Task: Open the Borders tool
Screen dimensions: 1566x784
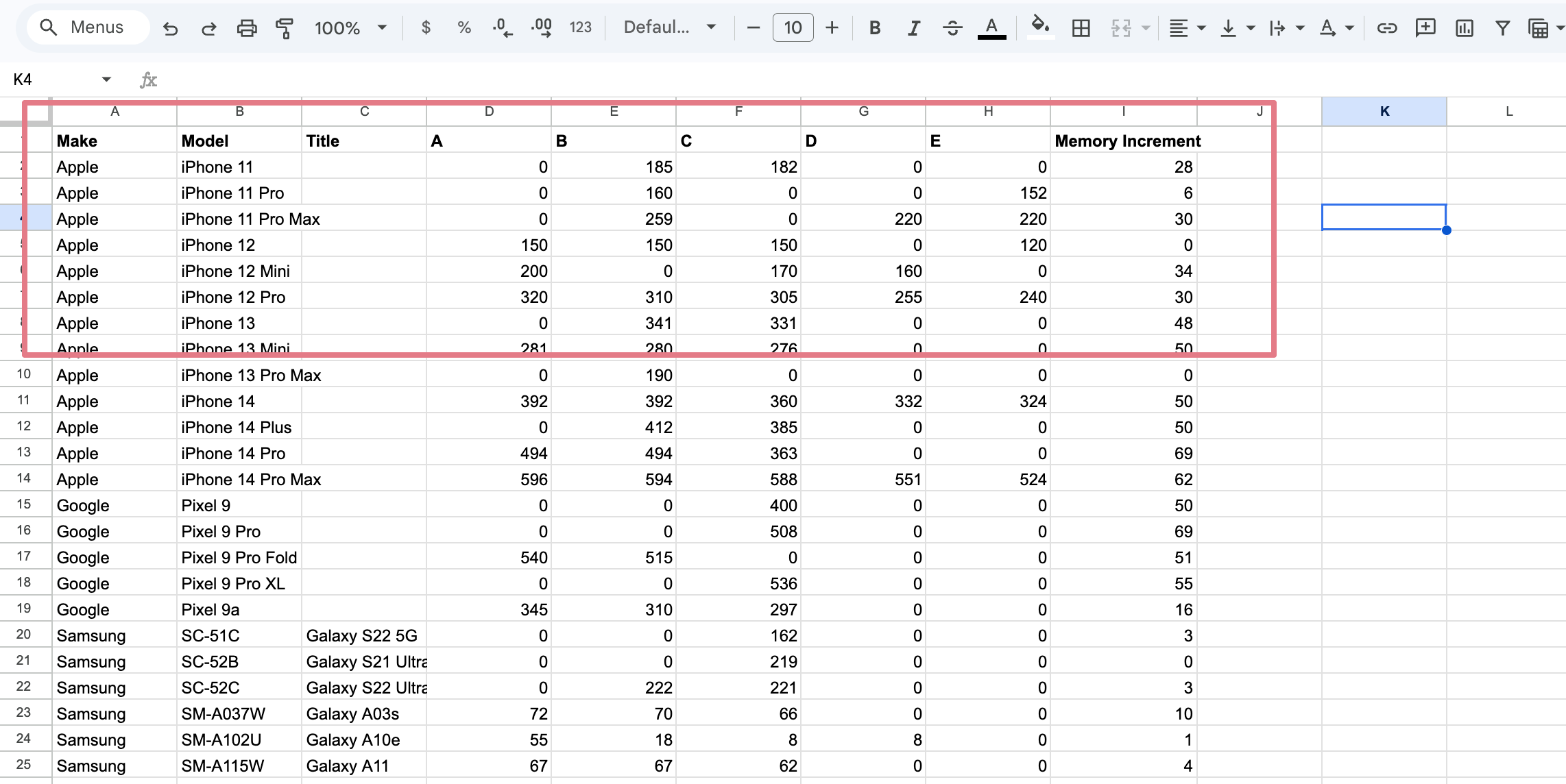Action: click(x=1081, y=27)
